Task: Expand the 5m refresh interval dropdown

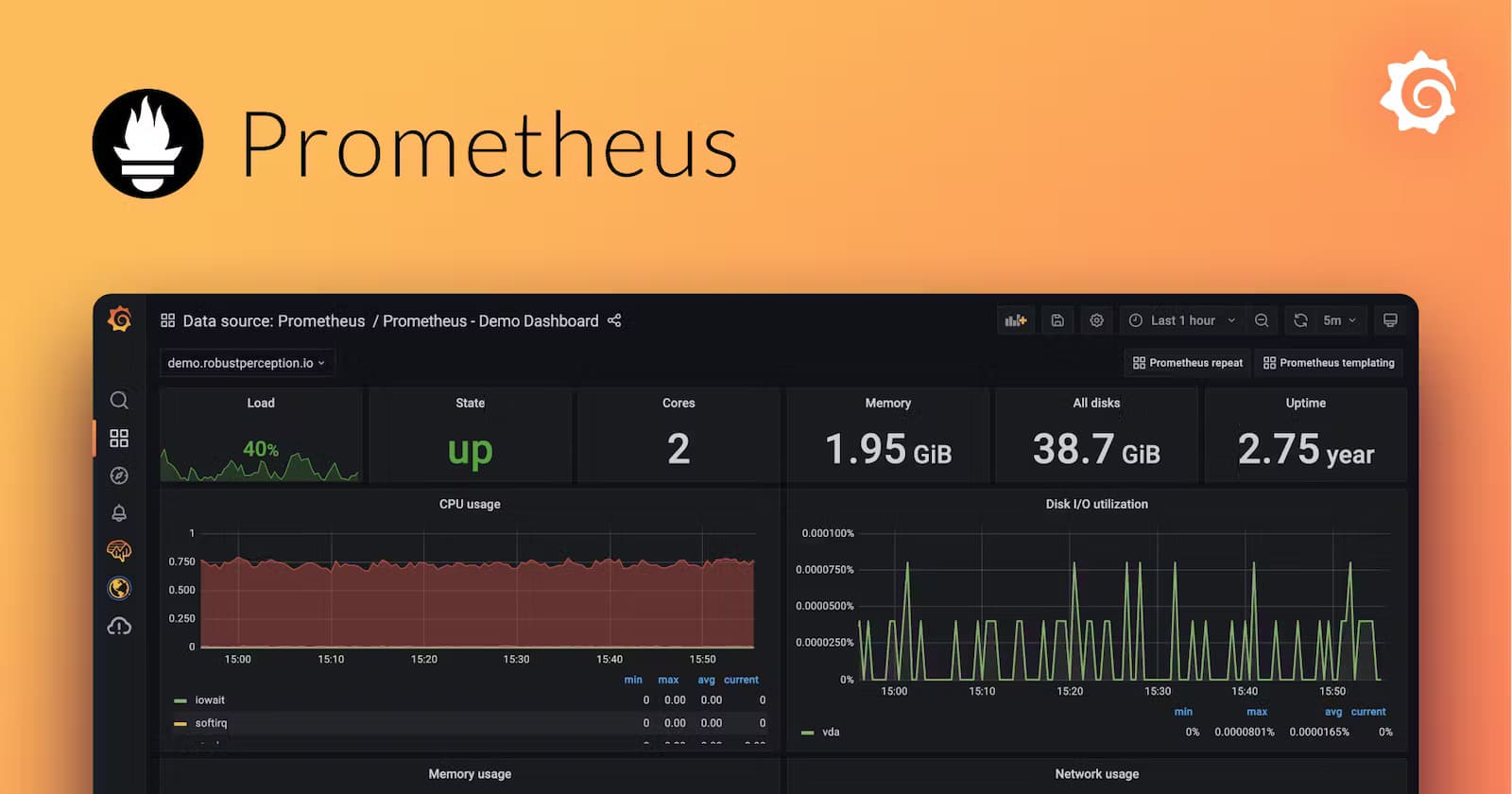Action: (x=1340, y=320)
